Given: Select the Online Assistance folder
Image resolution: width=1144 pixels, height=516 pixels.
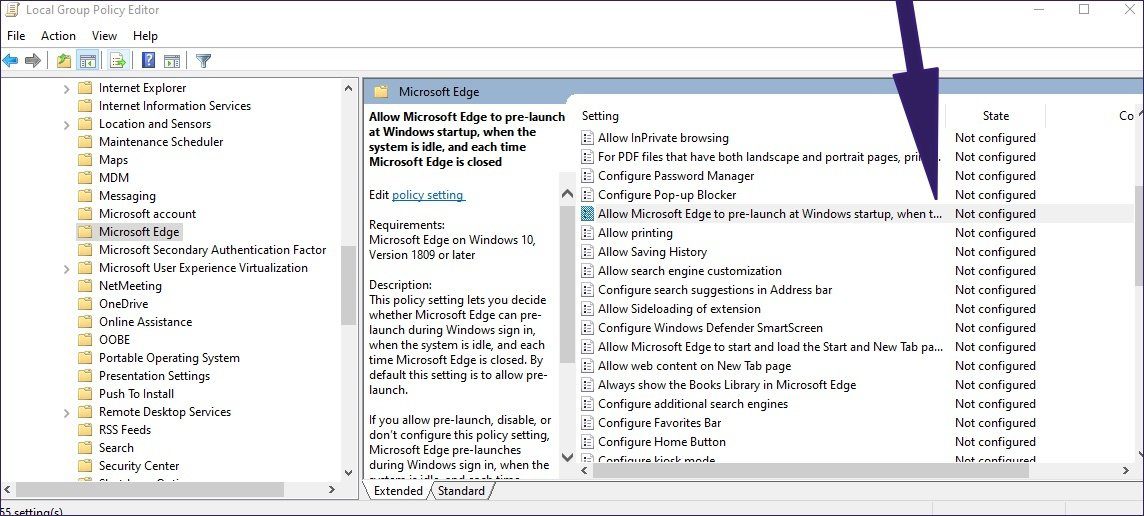Looking at the screenshot, I should coord(145,322).
